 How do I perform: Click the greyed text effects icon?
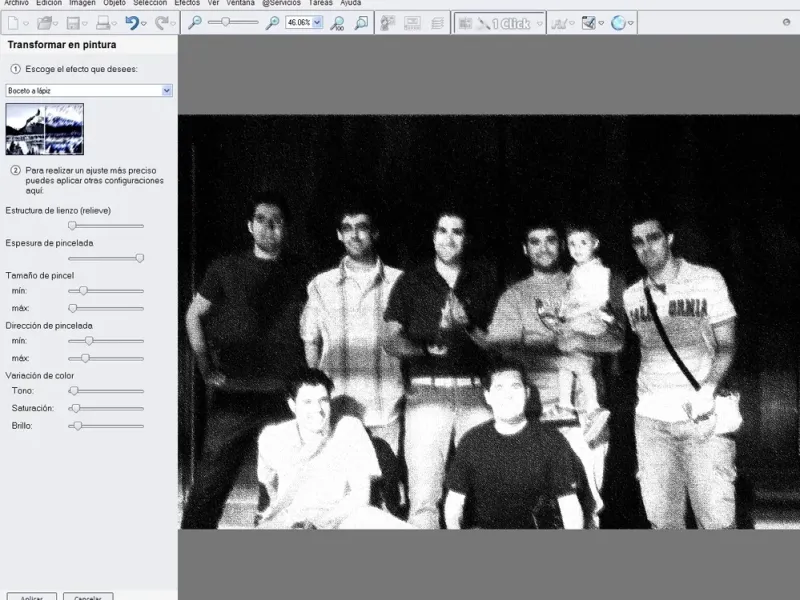(x=559, y=23)
